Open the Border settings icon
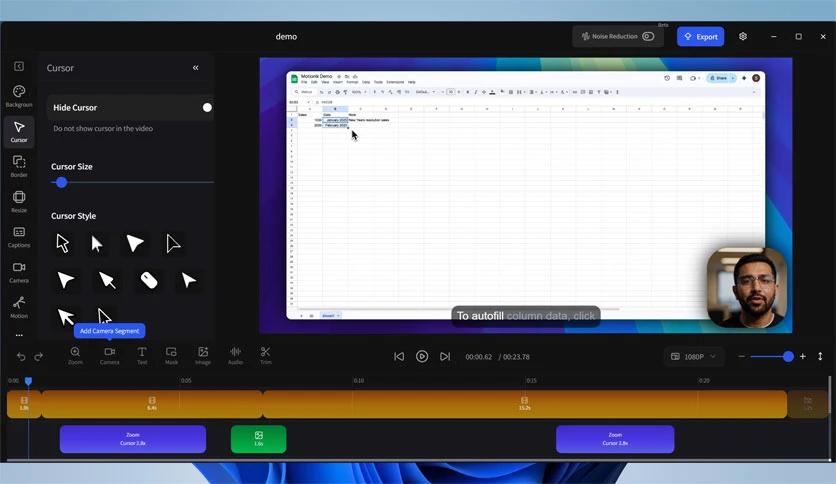The height and width of the screenshot is (484, 836). (19, 167)
